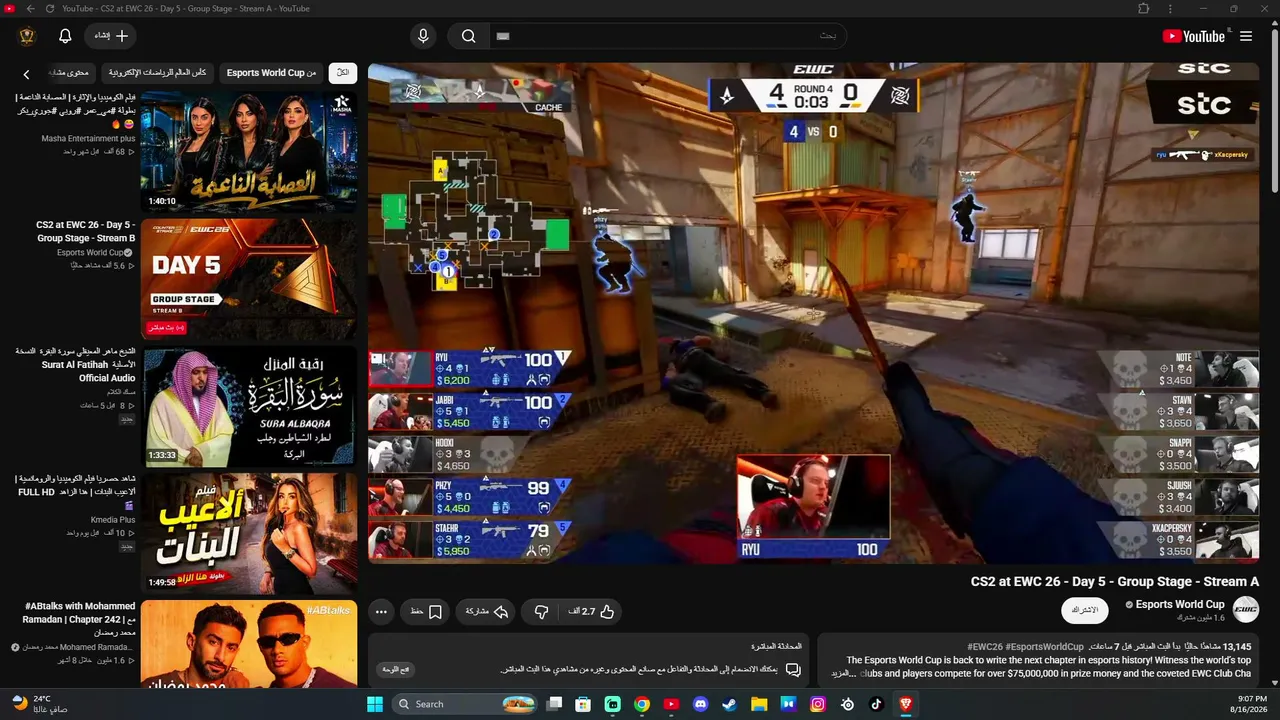Open the weather widget showing 24°C

(41, 704)
